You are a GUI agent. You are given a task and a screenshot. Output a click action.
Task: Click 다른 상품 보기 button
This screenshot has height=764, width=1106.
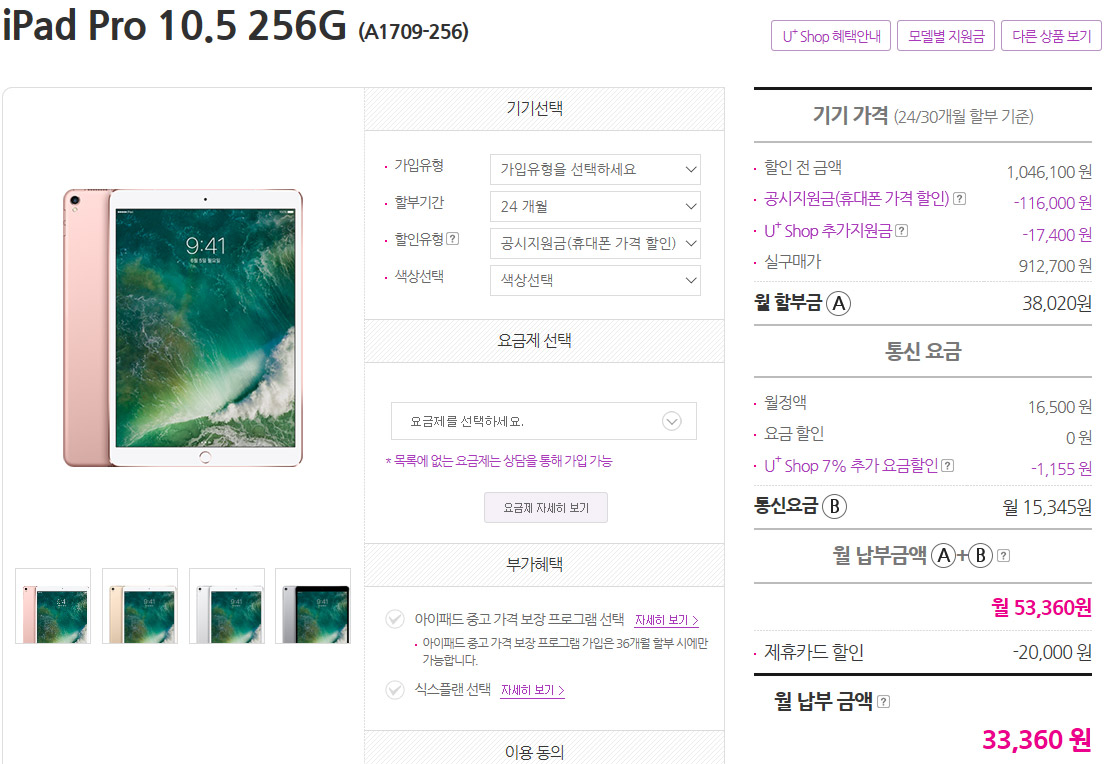coord(1051,36)
